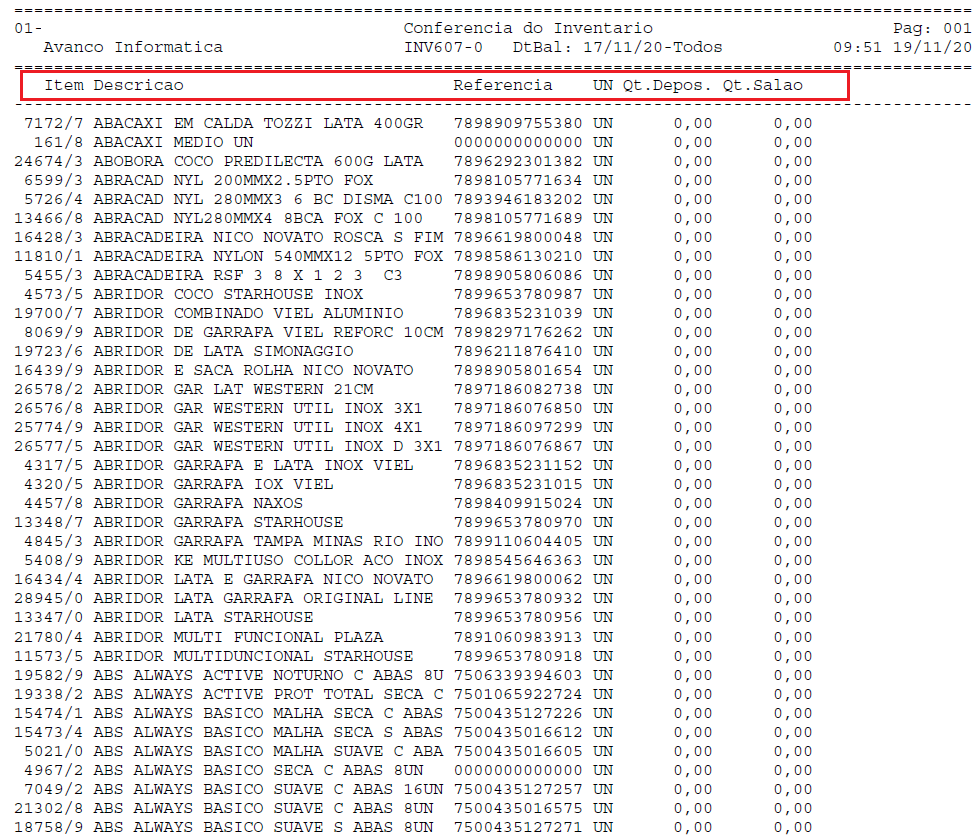Screen dimensions: 978x839
Task: Select ABRIDOR DE LATA SIMONAGGIO description
Action: [x=223, y=352]
